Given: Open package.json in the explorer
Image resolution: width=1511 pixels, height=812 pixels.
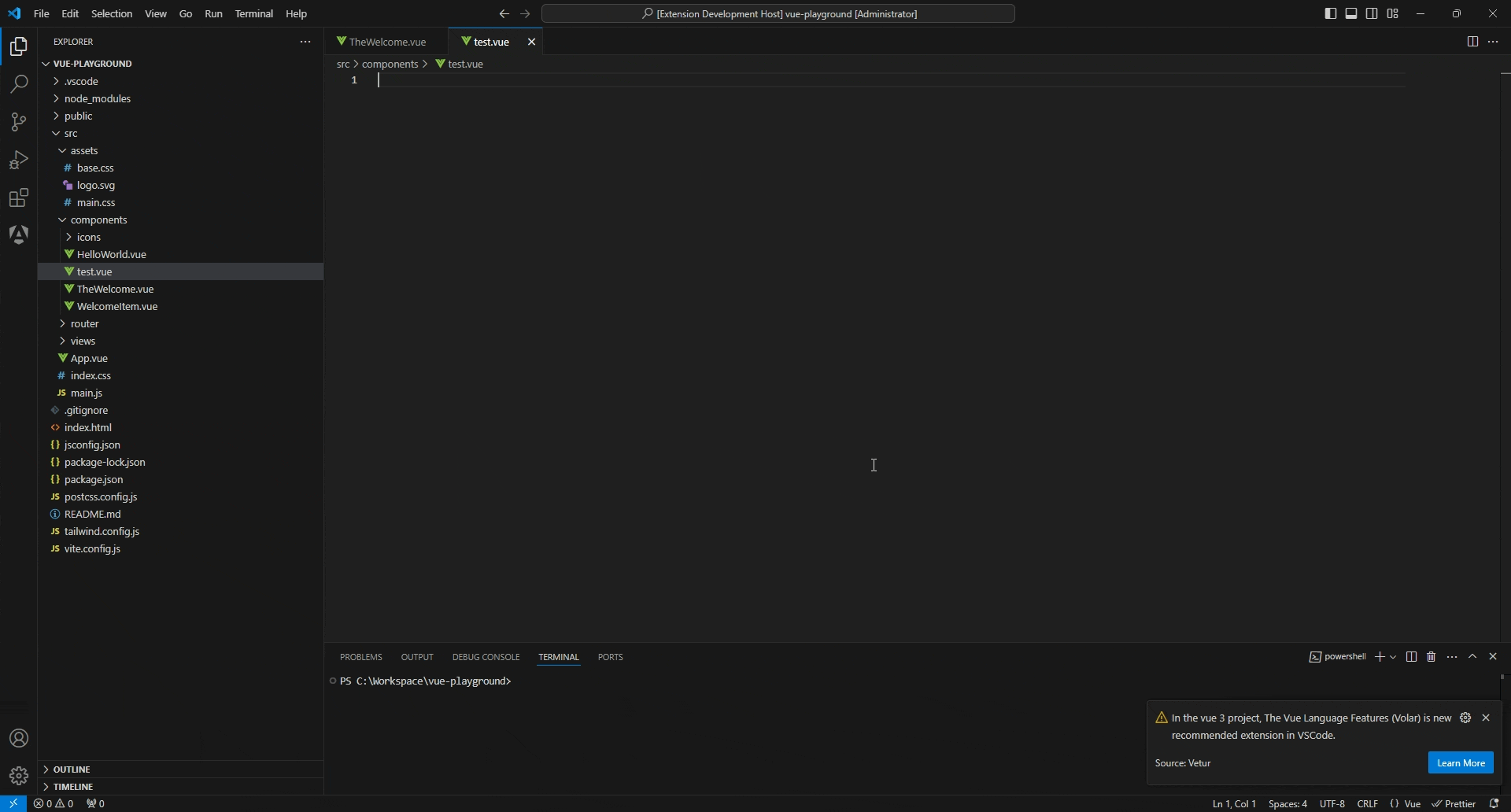Looking at the screenshot, I should coord(180,480).
